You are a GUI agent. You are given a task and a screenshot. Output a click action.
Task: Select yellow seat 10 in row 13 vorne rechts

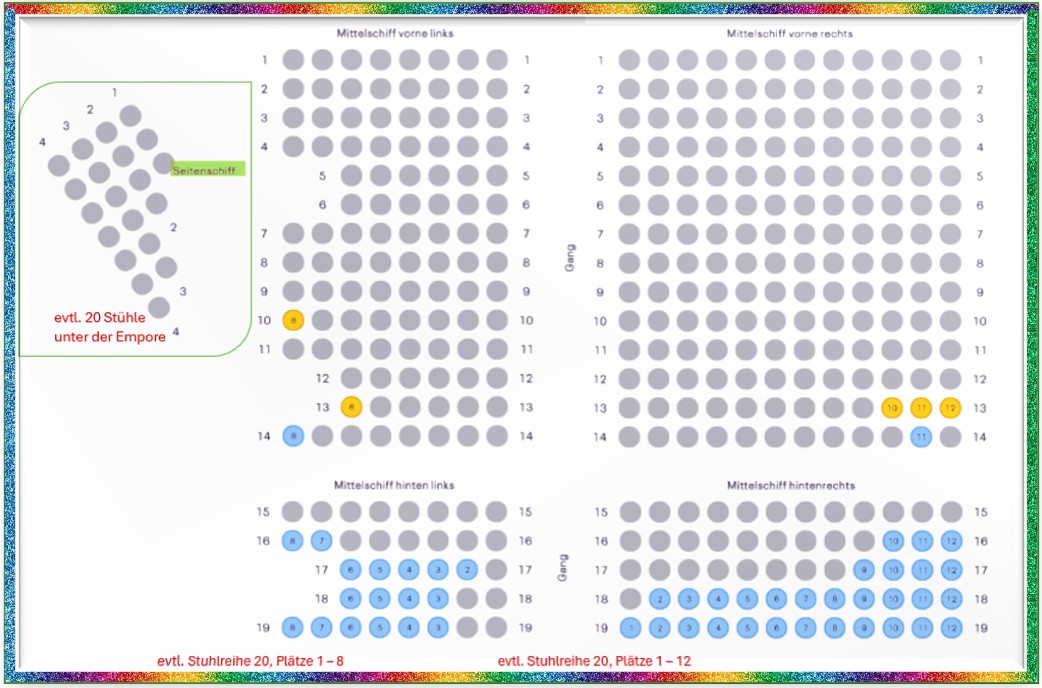(x=892, y=407)
